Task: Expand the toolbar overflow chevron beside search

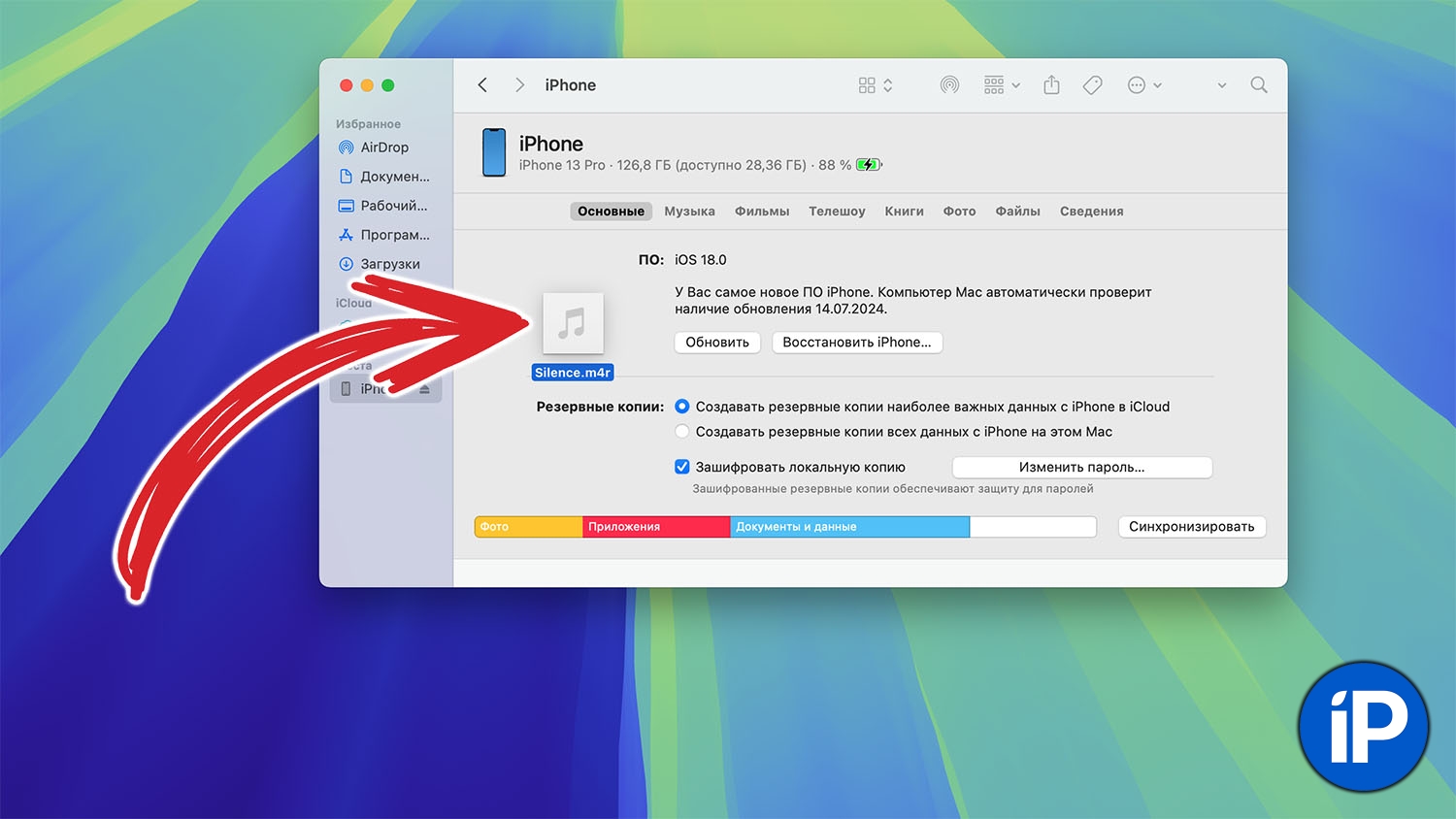Action: point(1222,85)
